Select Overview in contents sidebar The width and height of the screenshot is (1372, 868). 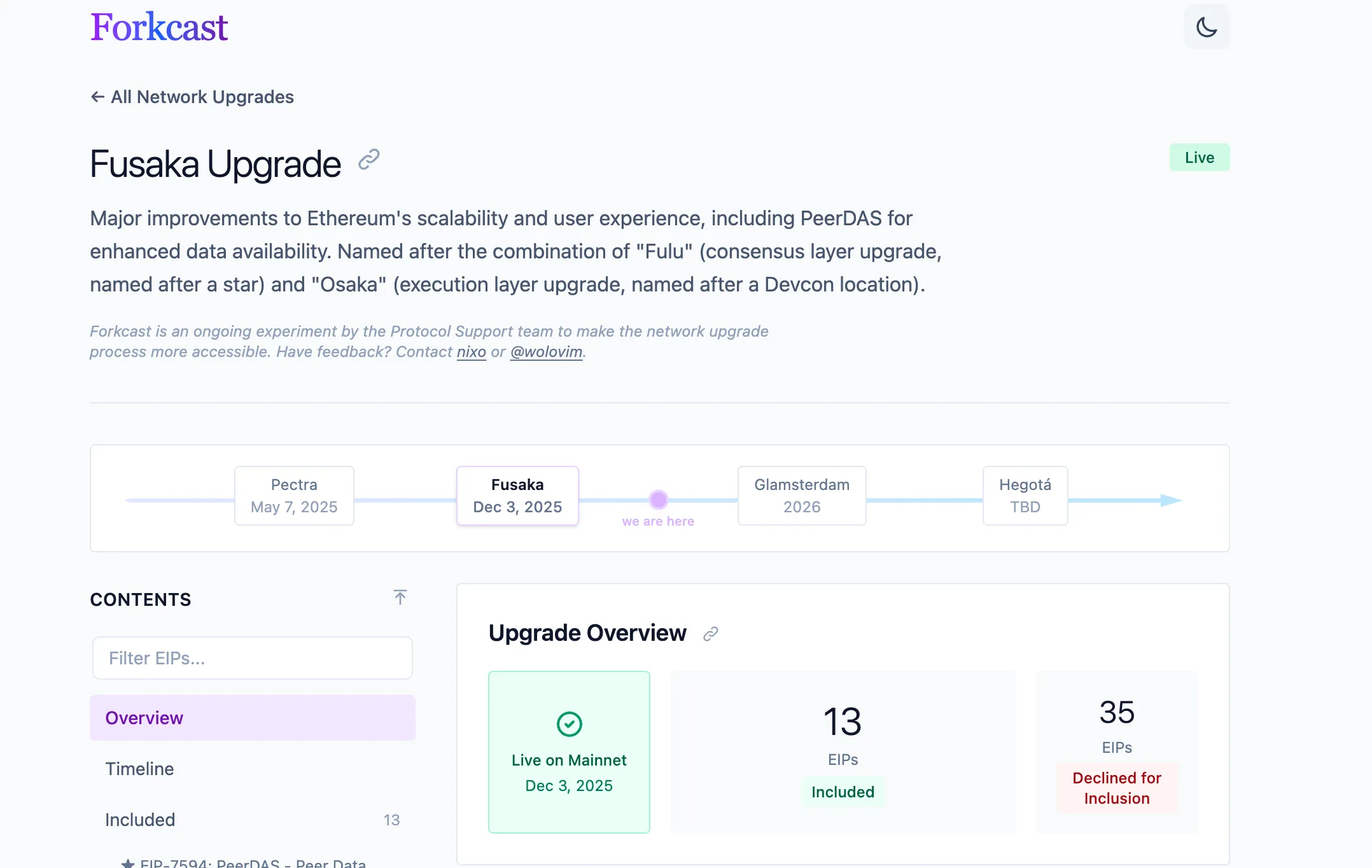pos(252,718)
